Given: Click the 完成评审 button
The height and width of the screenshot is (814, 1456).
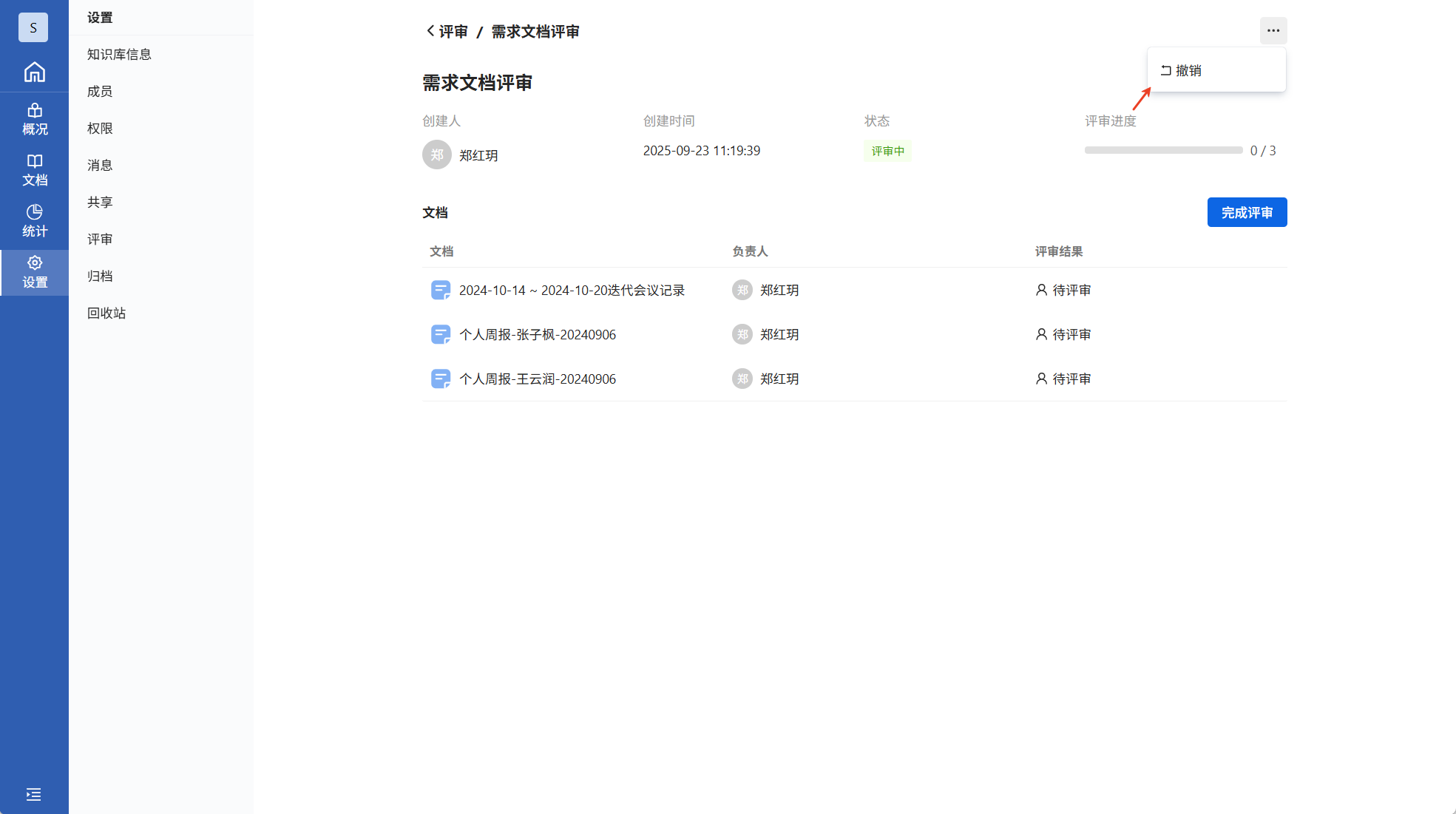Looking at the screenshot, I should pos(1247,213).
